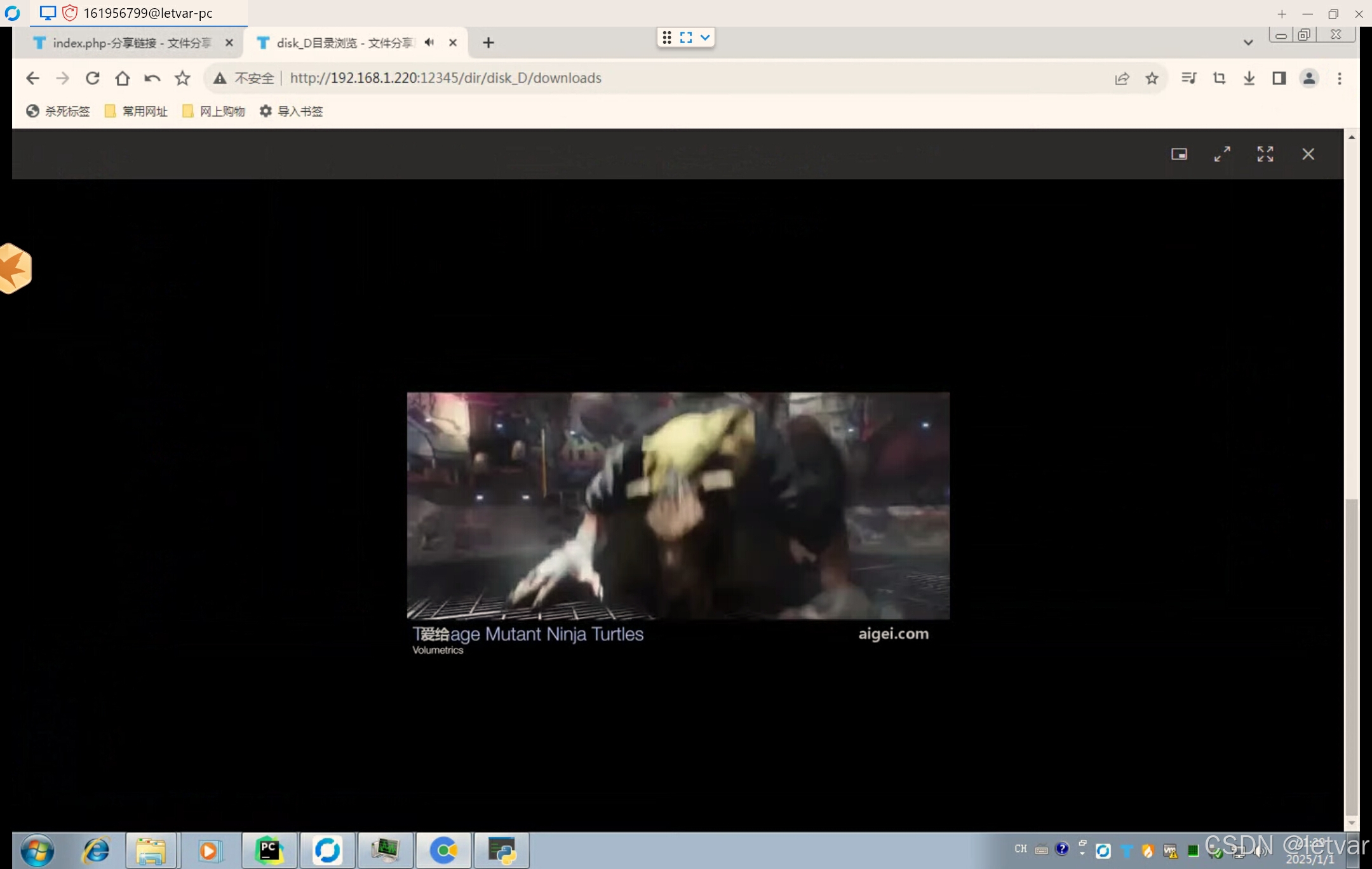Switch video to picture-in-picture mode
This screenshot has height=869, width=1372.
(x=1179, y=154)
